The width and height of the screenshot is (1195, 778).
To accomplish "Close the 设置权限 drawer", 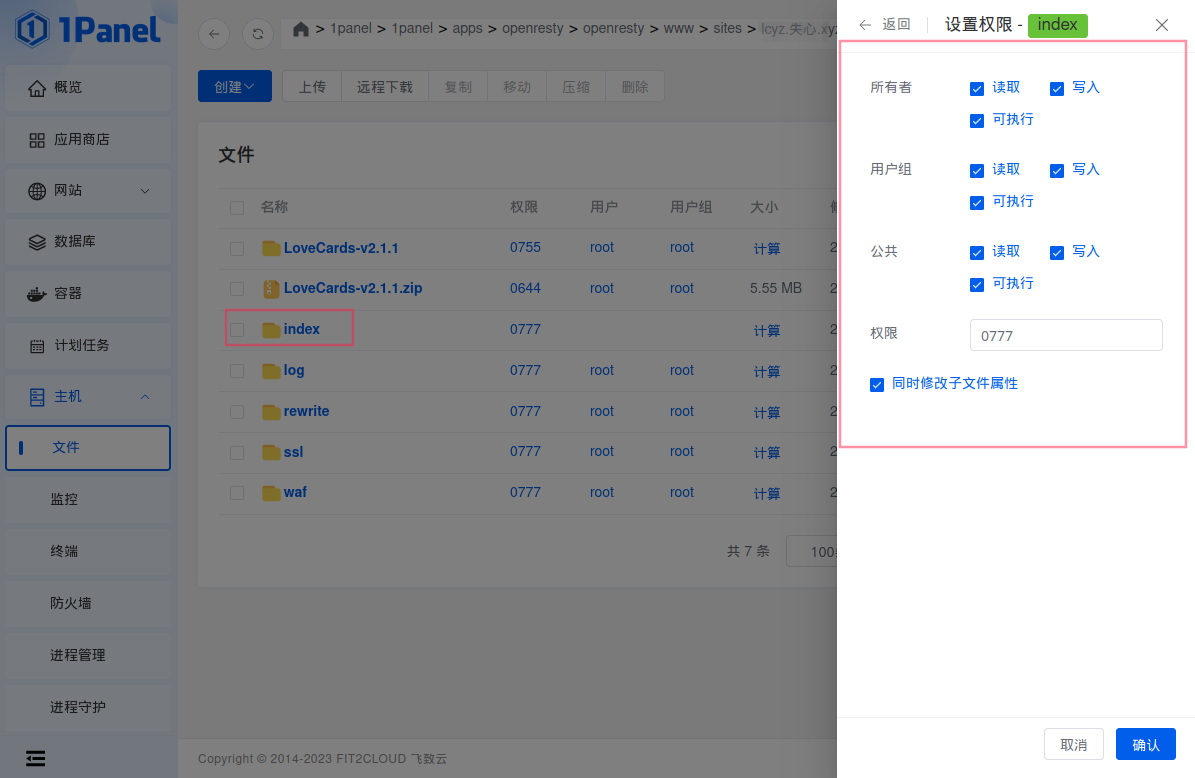I will click(x=1161, y=25).
